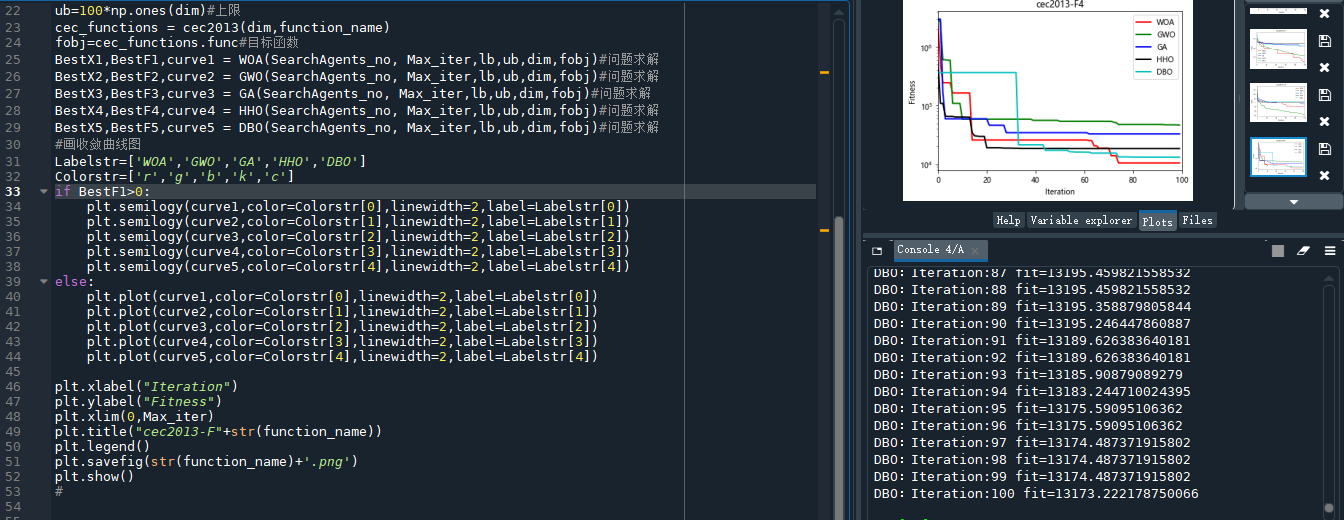Switch to the Files tab
This screenshot has width=1344, height=520.
pyautogui.click(x=1196, y=220)
